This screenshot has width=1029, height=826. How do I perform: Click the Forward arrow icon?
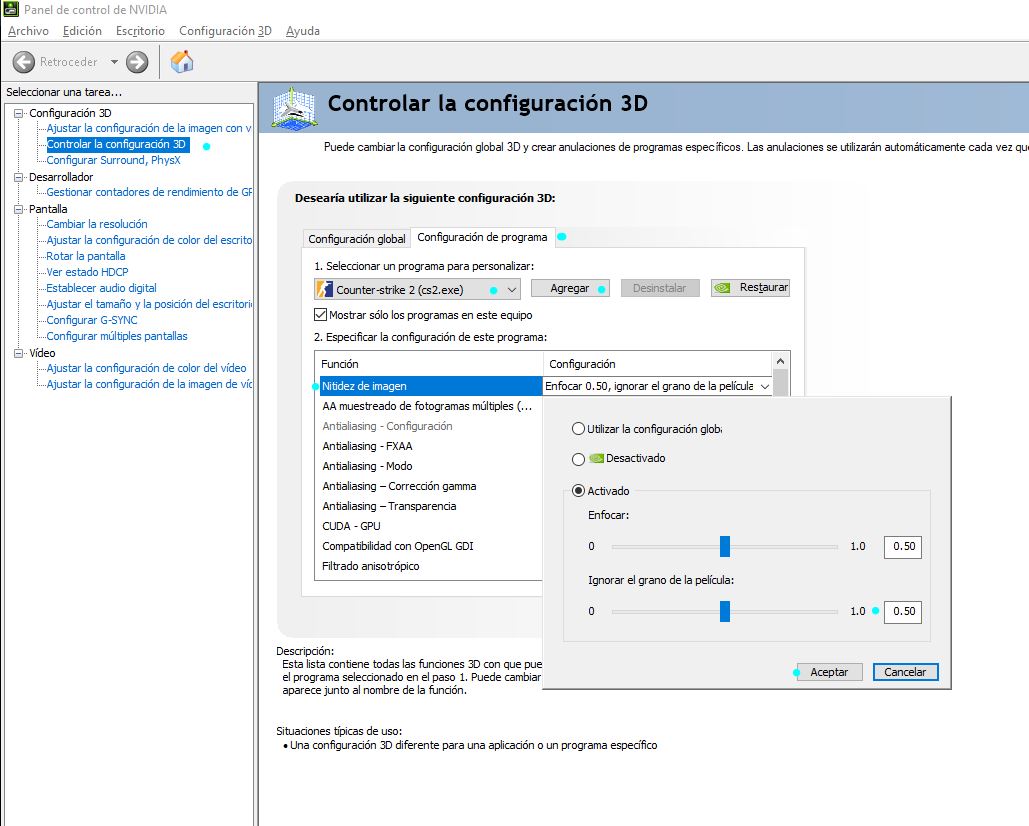click(x=136, y=62)
